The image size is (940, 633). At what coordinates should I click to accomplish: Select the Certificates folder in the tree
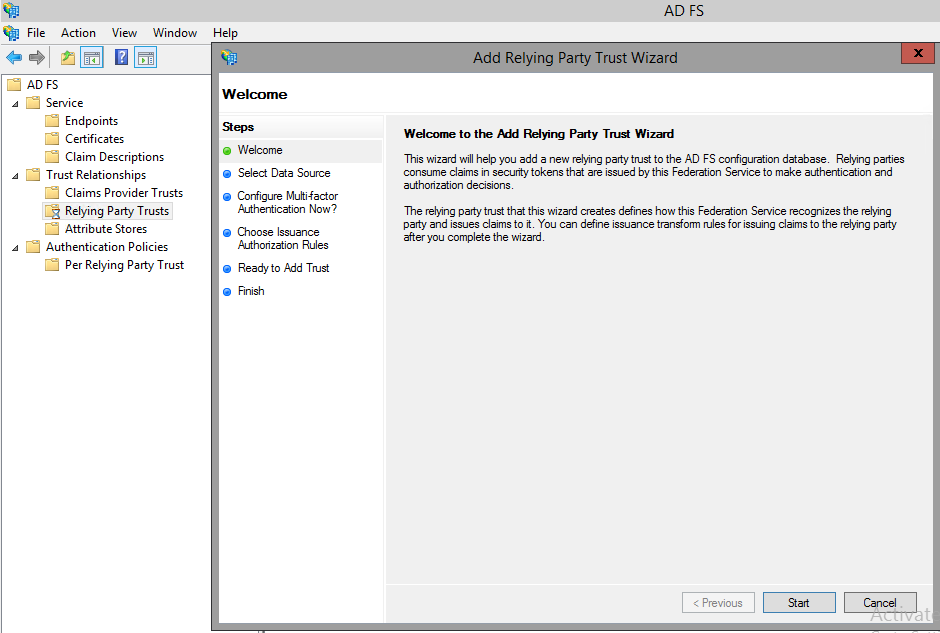click(x=94, y=139)
